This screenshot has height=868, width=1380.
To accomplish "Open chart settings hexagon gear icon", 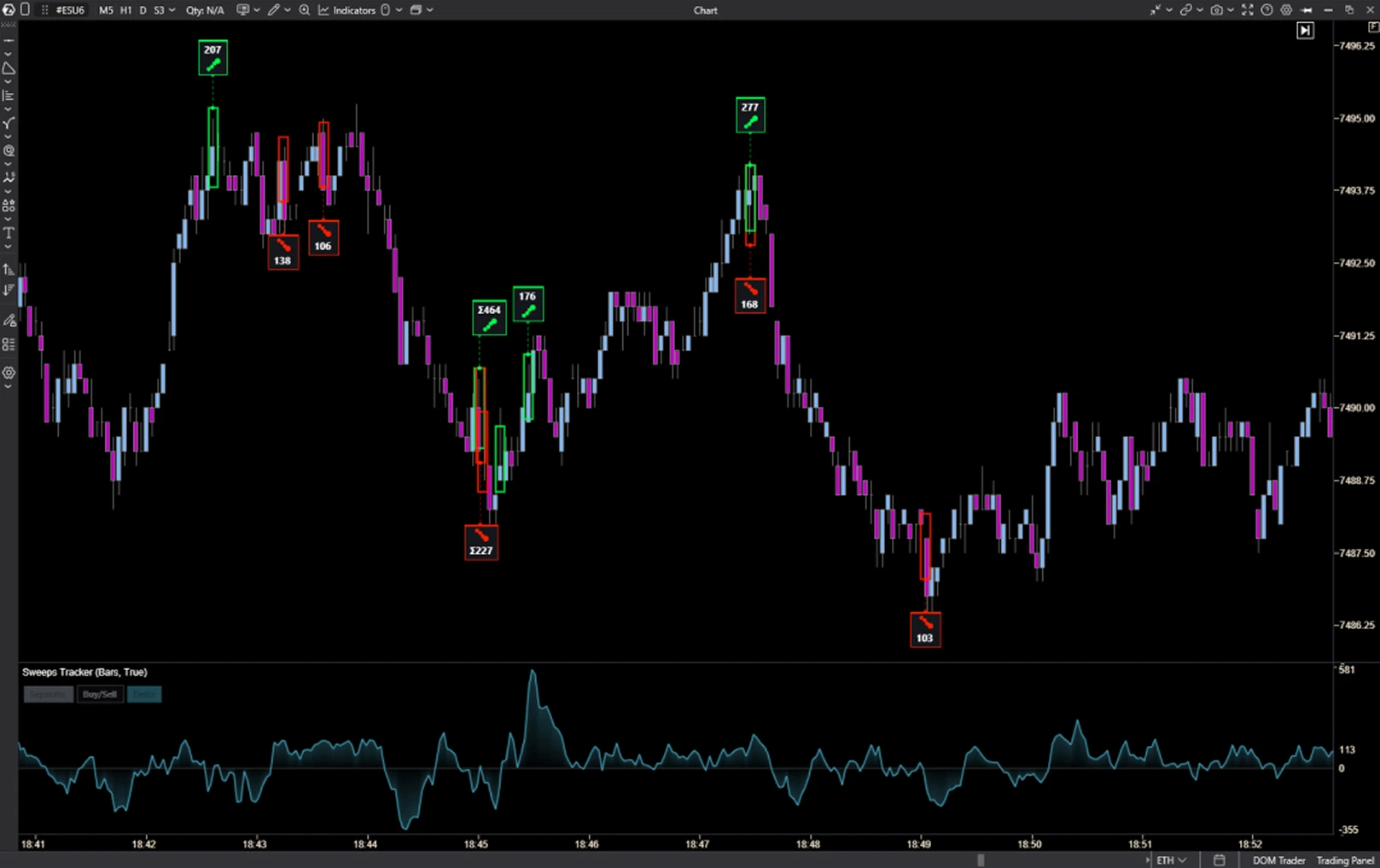I will pos(1286,10).
